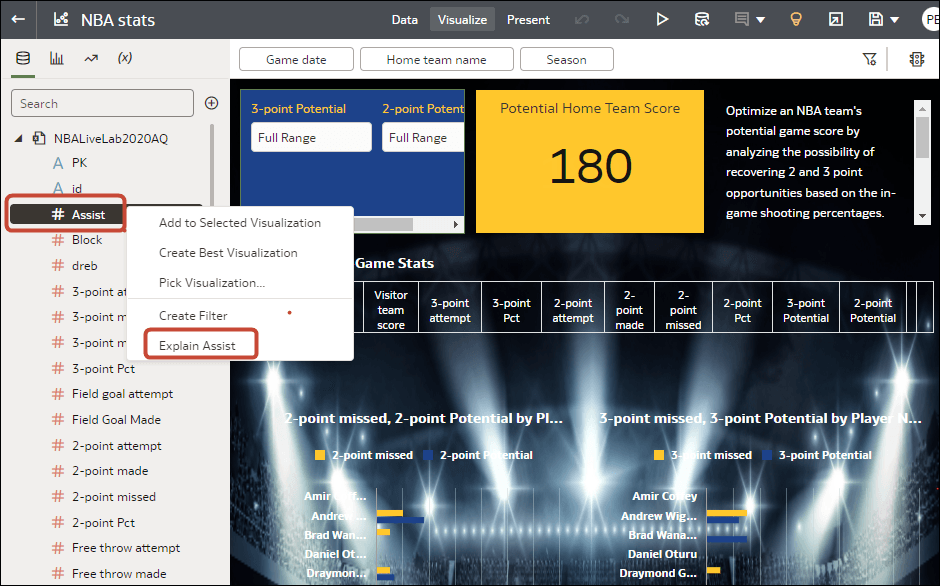Select the 2-point made measure
This screenshot has height=586, width=940.
coord(110,471)
